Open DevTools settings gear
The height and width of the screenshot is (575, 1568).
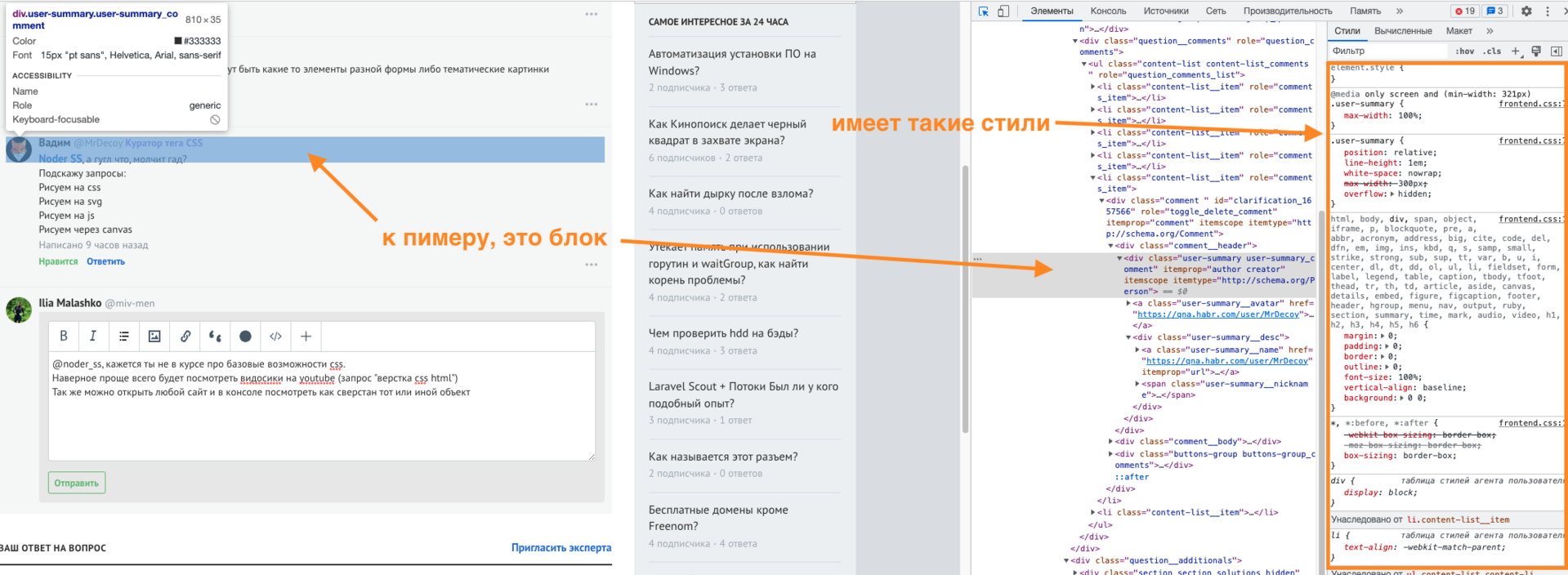pyautogui.click(x=1526, y=11)
